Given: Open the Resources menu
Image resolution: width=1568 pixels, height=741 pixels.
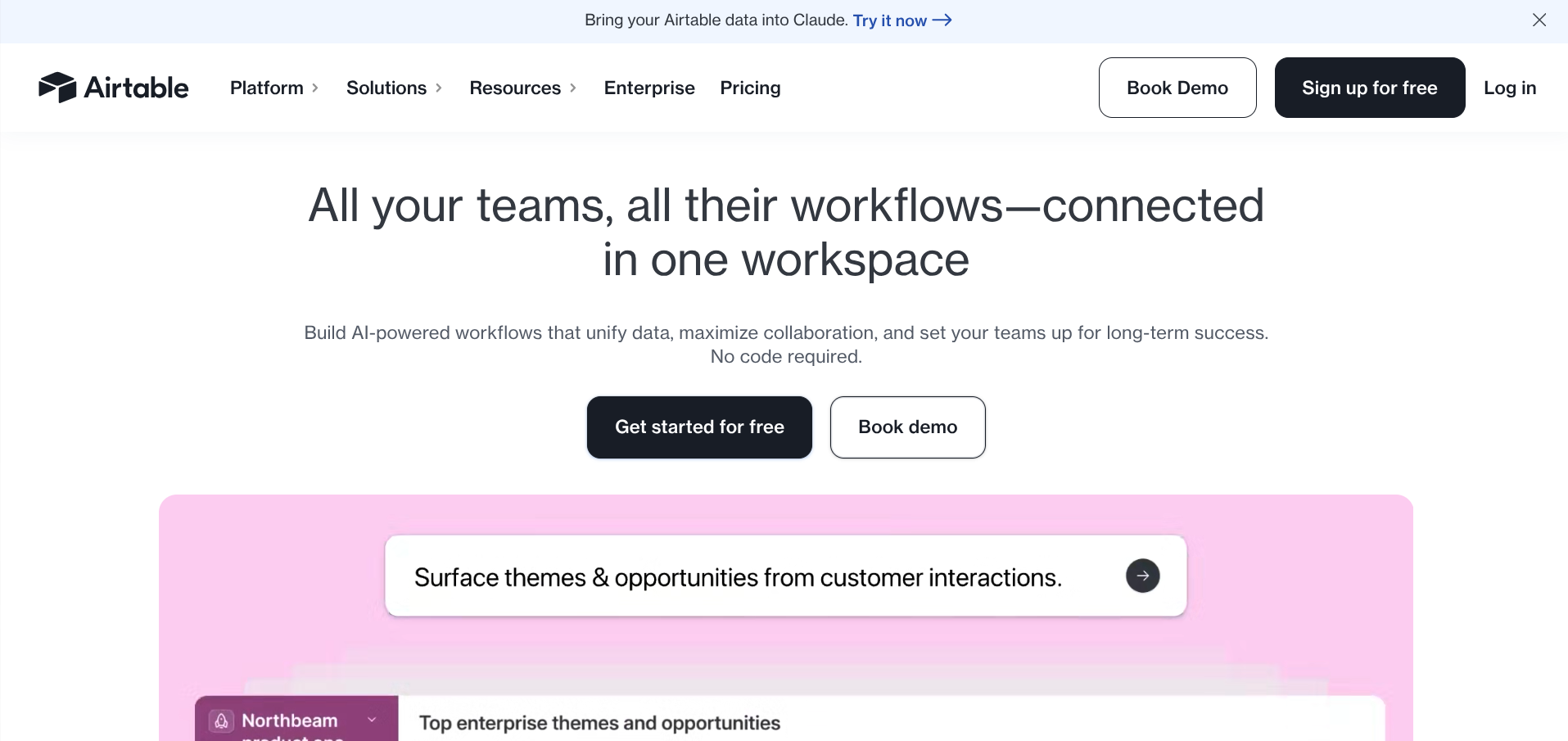Looking at the screenshot, I should 523,88.
